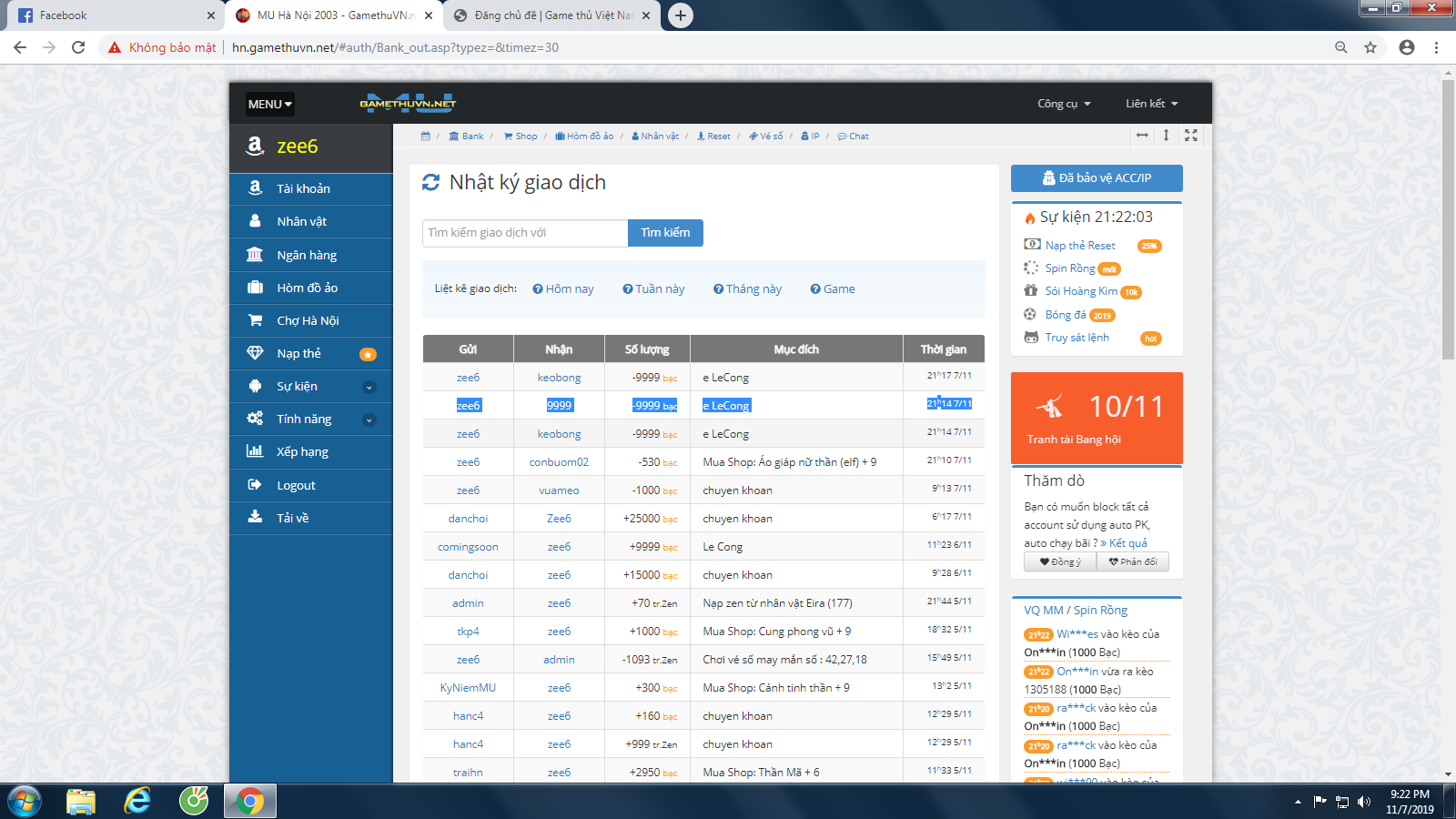The width and height of the screenshot is (1456, 819).
Task: Vote Đồng ý in the poll
Action: click(1060, 562)
